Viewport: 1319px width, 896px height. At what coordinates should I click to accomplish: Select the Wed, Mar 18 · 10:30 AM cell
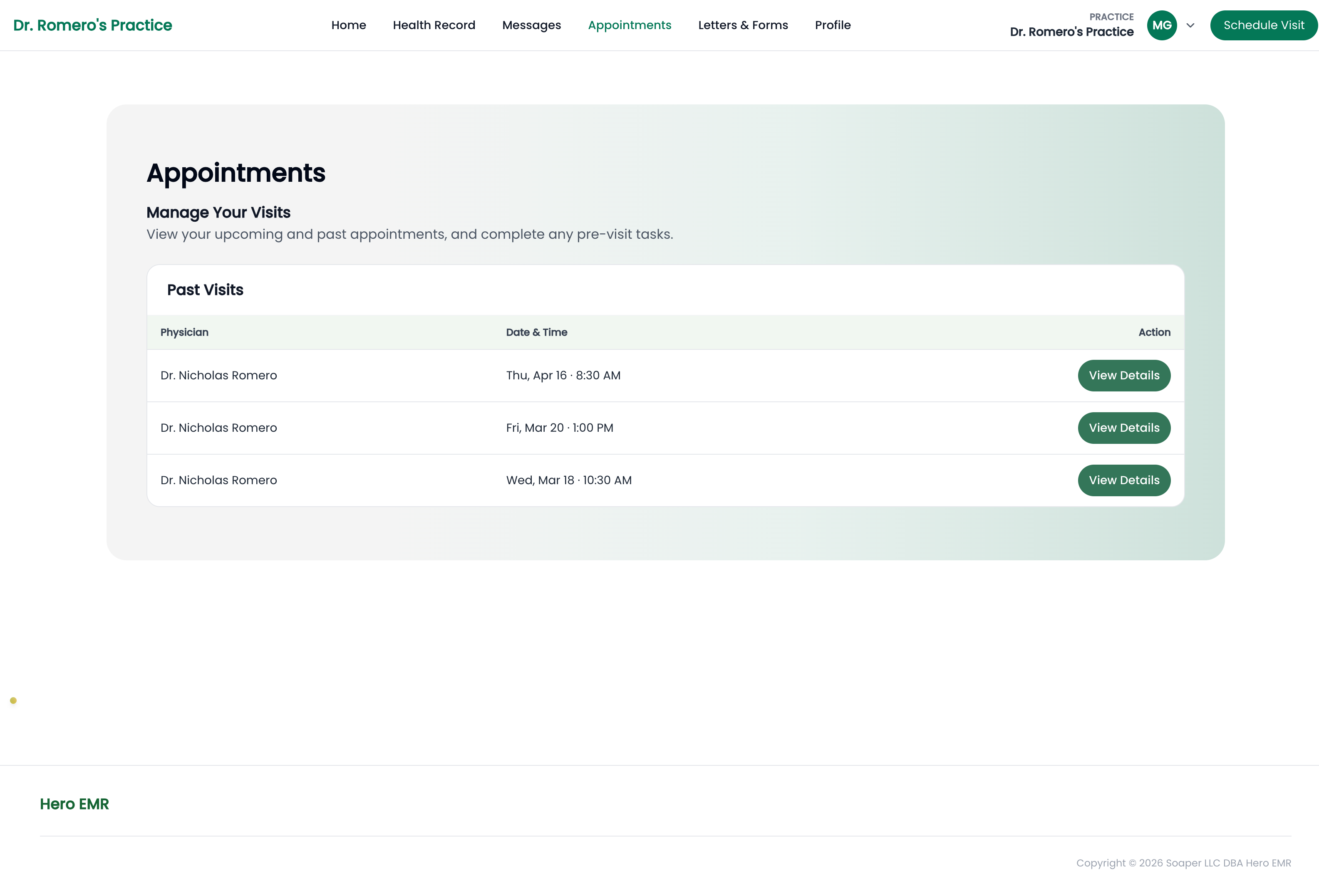tap(569, 480)
